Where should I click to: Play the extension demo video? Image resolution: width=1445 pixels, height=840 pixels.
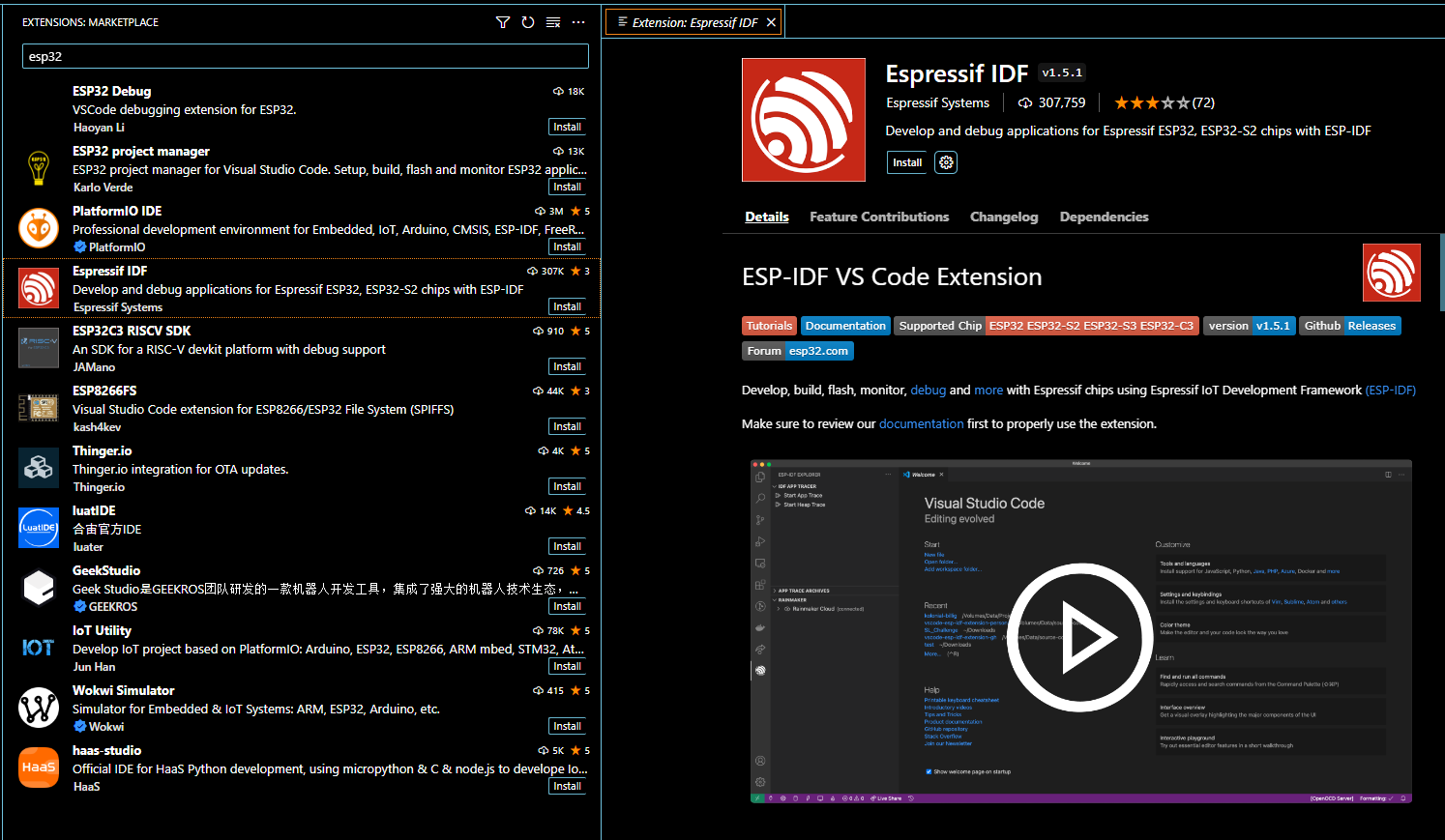(1079, 637)
